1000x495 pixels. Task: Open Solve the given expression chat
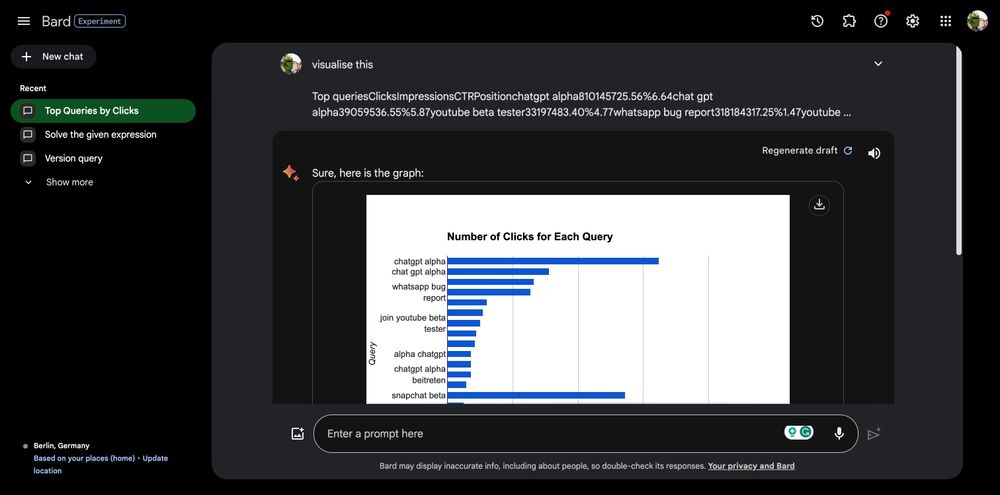[x=100, y=135]
